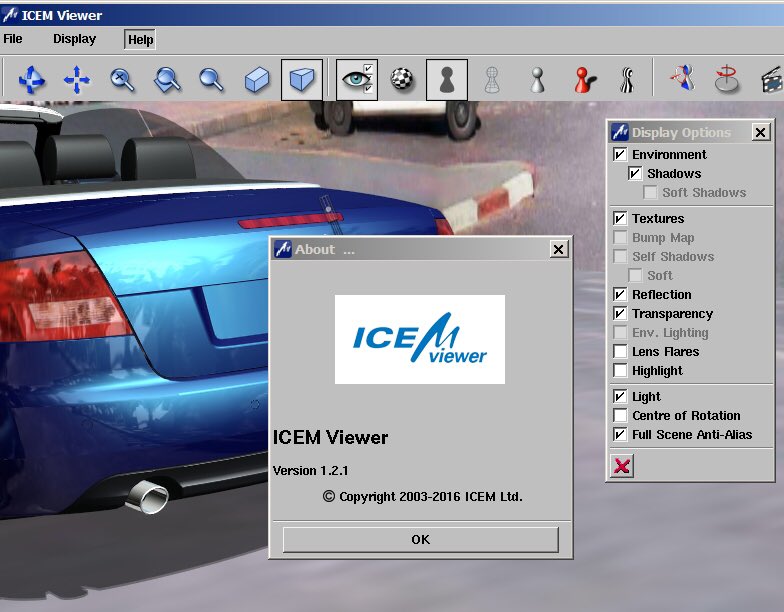
Task: Select the blue rotate view tool
Action: pos(32,80)
